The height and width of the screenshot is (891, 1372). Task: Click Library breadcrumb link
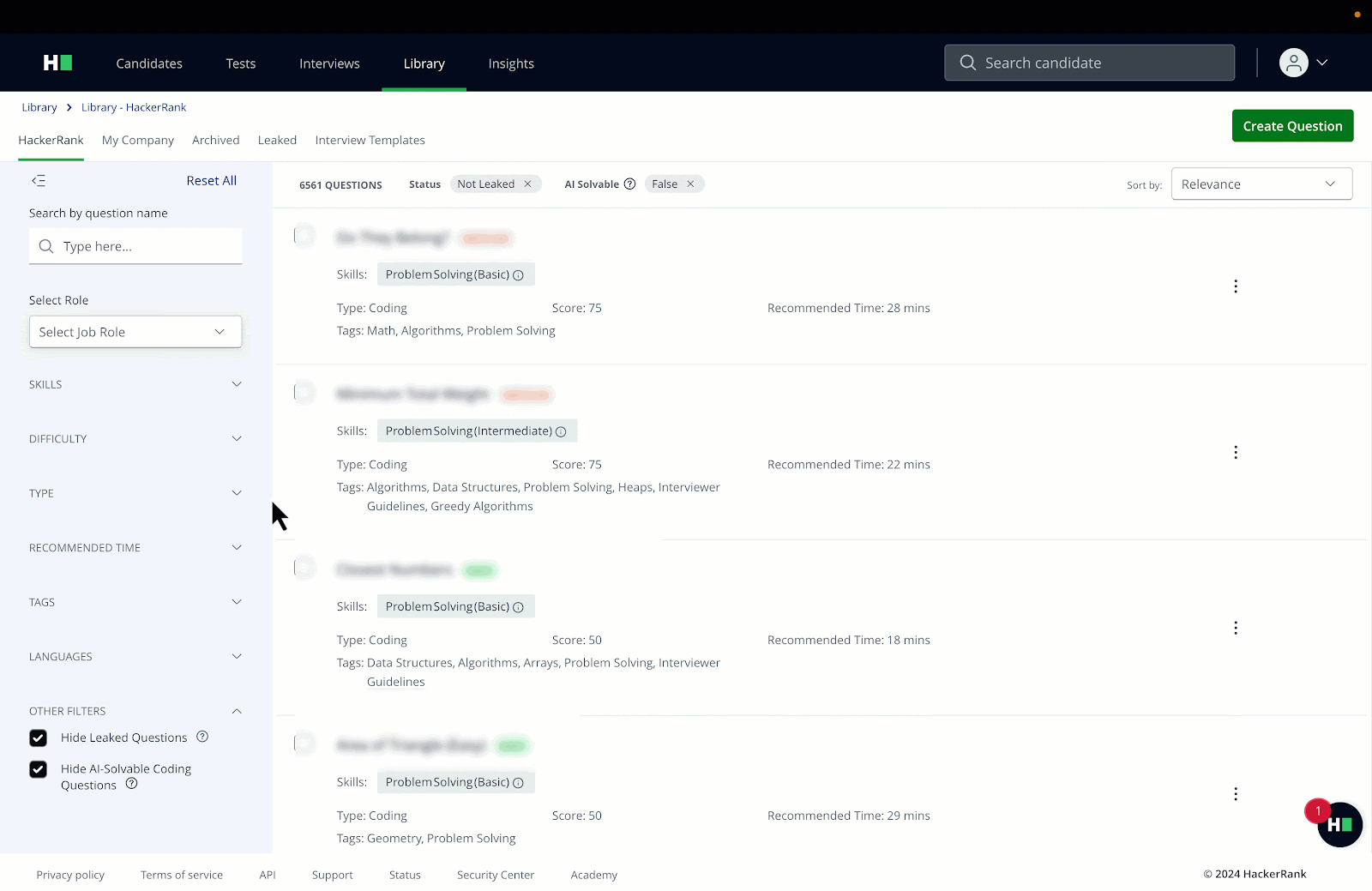39,107
